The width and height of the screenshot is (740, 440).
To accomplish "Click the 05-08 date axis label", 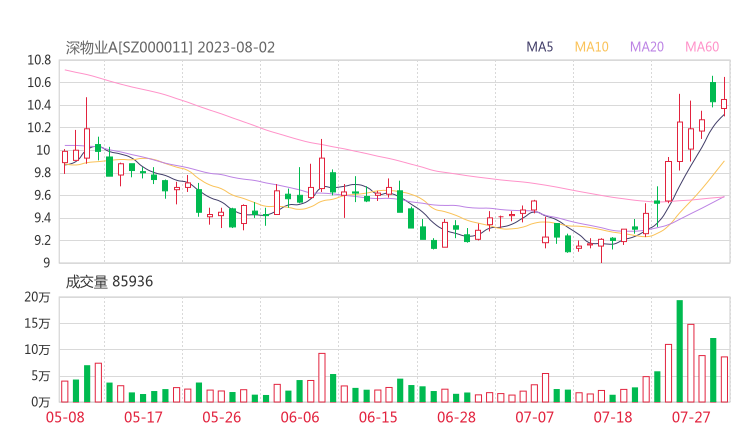I will pyautogui.click(x=65, y=417).
